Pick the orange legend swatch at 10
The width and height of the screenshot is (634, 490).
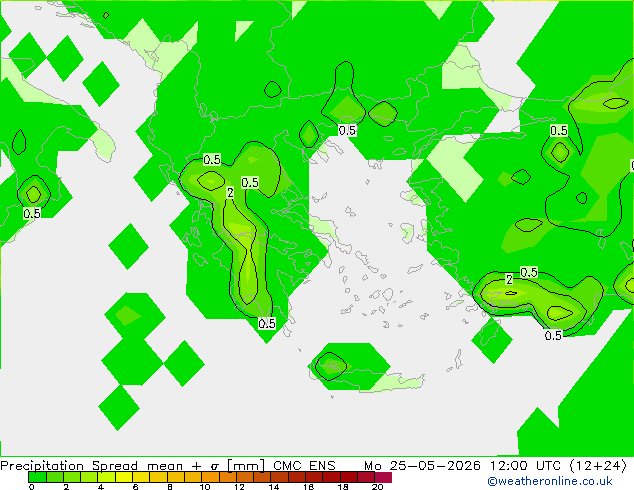coord(210,477)
